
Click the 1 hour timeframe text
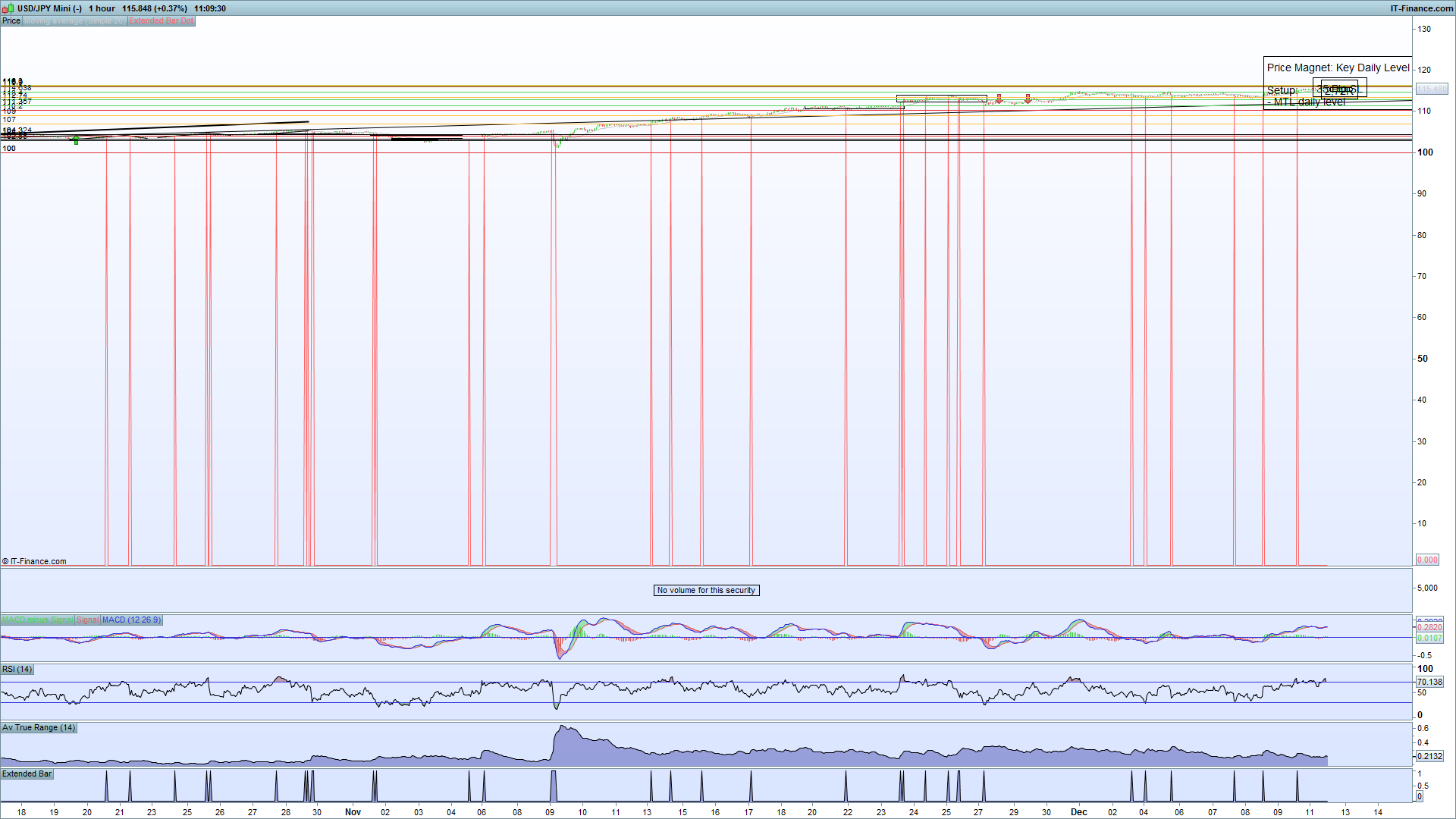tap(102, 8)
